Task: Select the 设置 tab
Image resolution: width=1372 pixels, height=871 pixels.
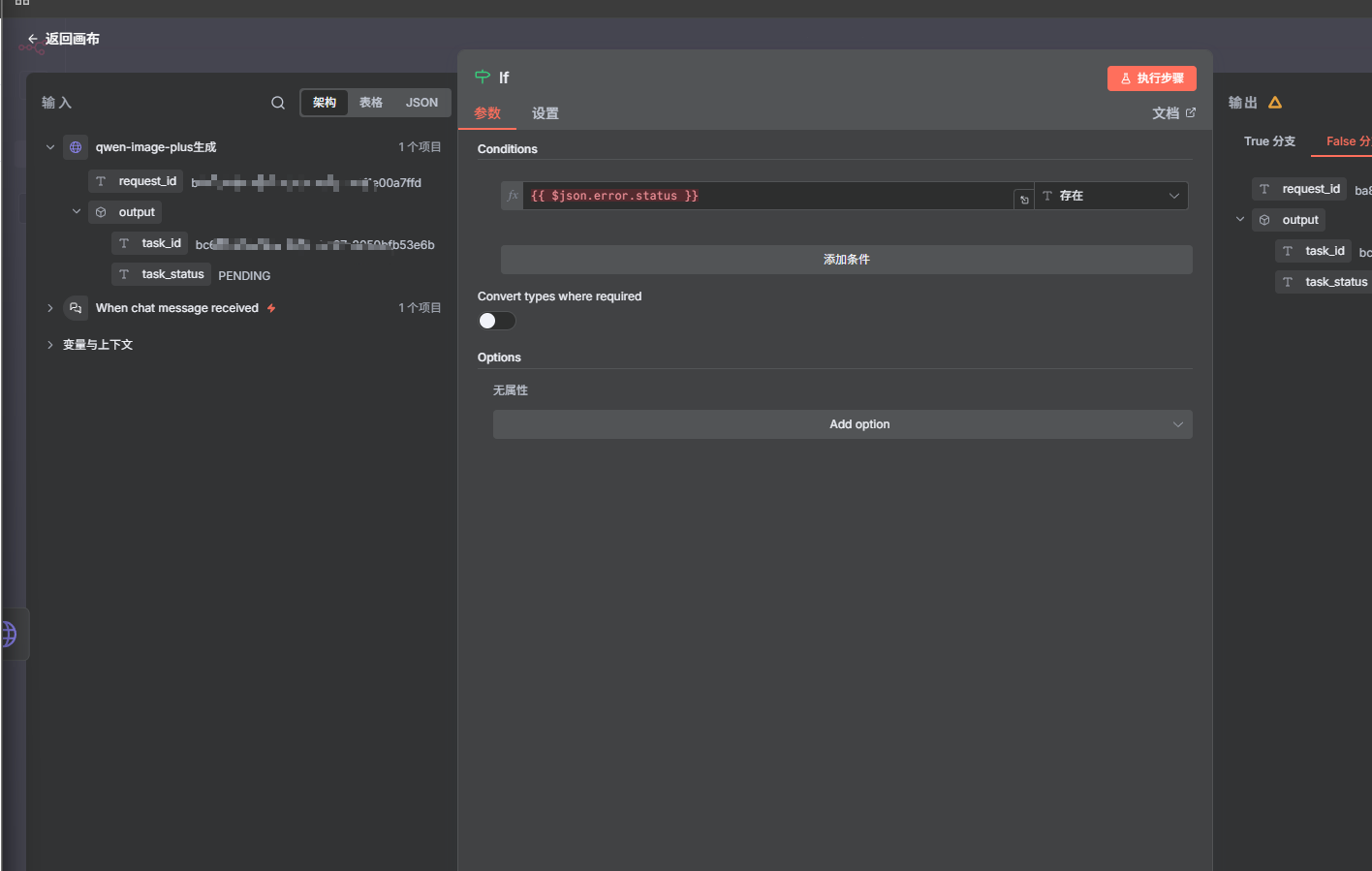Action: (546, 113)
